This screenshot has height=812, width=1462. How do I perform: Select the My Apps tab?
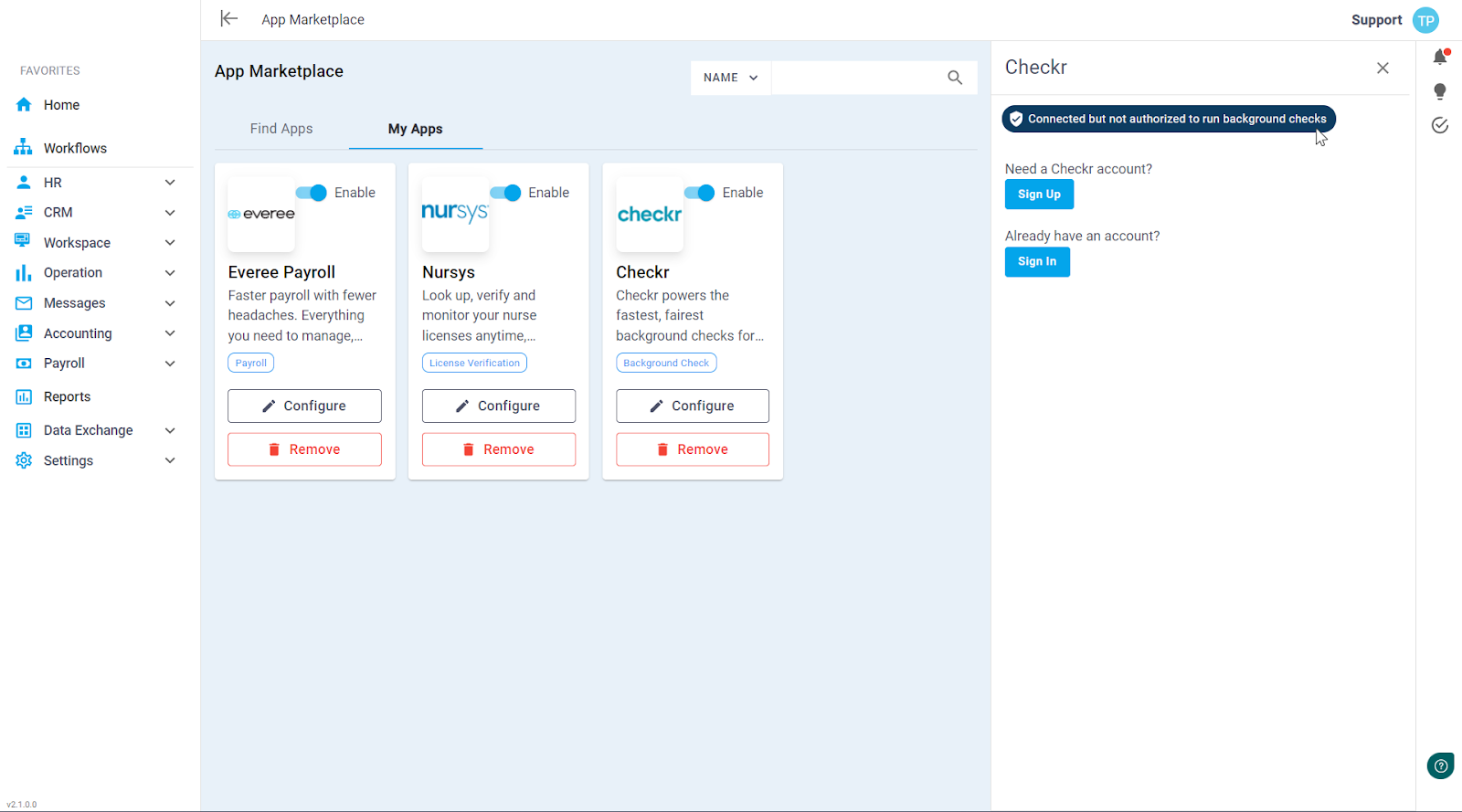click(x=416, y=129)
